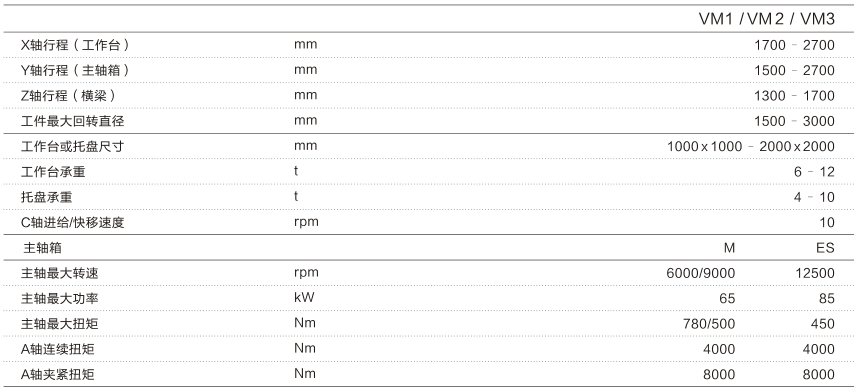Image resolution: width=856 pixels, height=392 pixels.
Task: Click the value 1500 - 2700
Action: click(x=794, y=70)
